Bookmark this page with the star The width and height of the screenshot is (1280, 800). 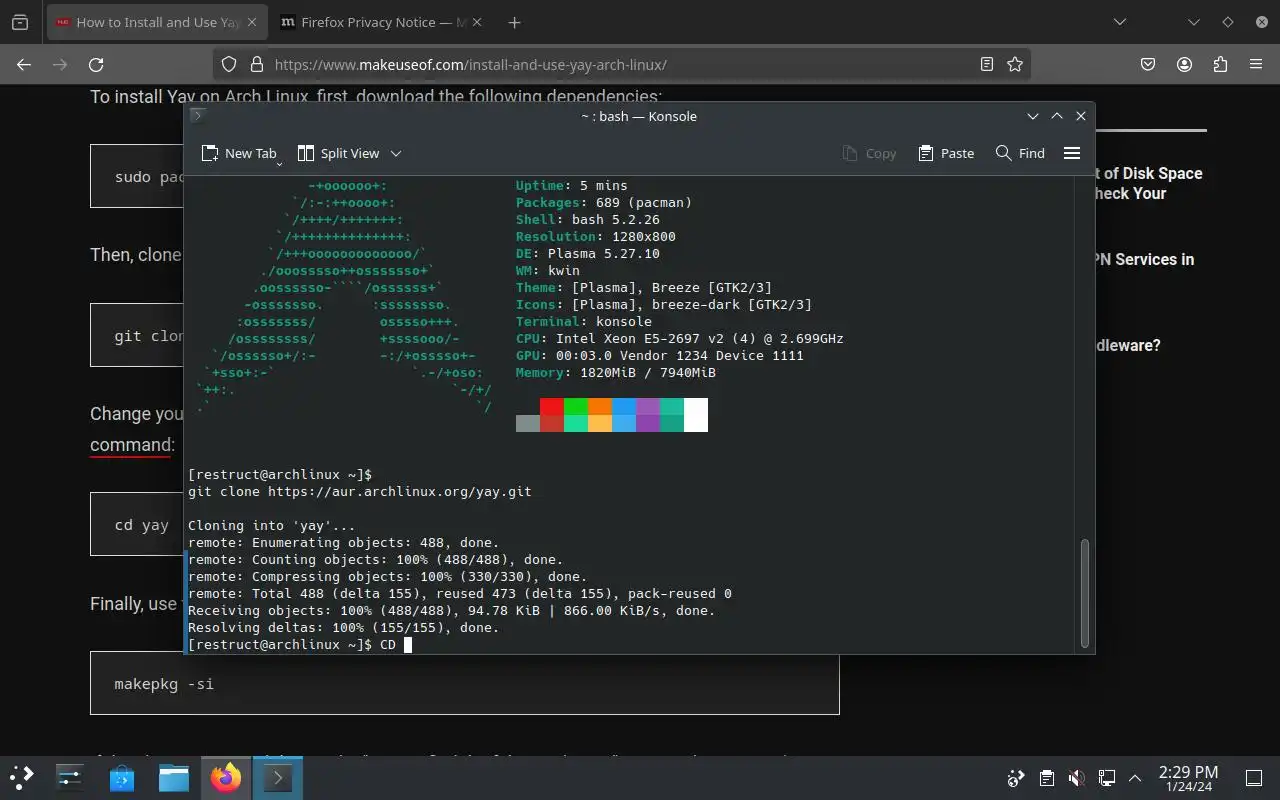point(1015,64)
